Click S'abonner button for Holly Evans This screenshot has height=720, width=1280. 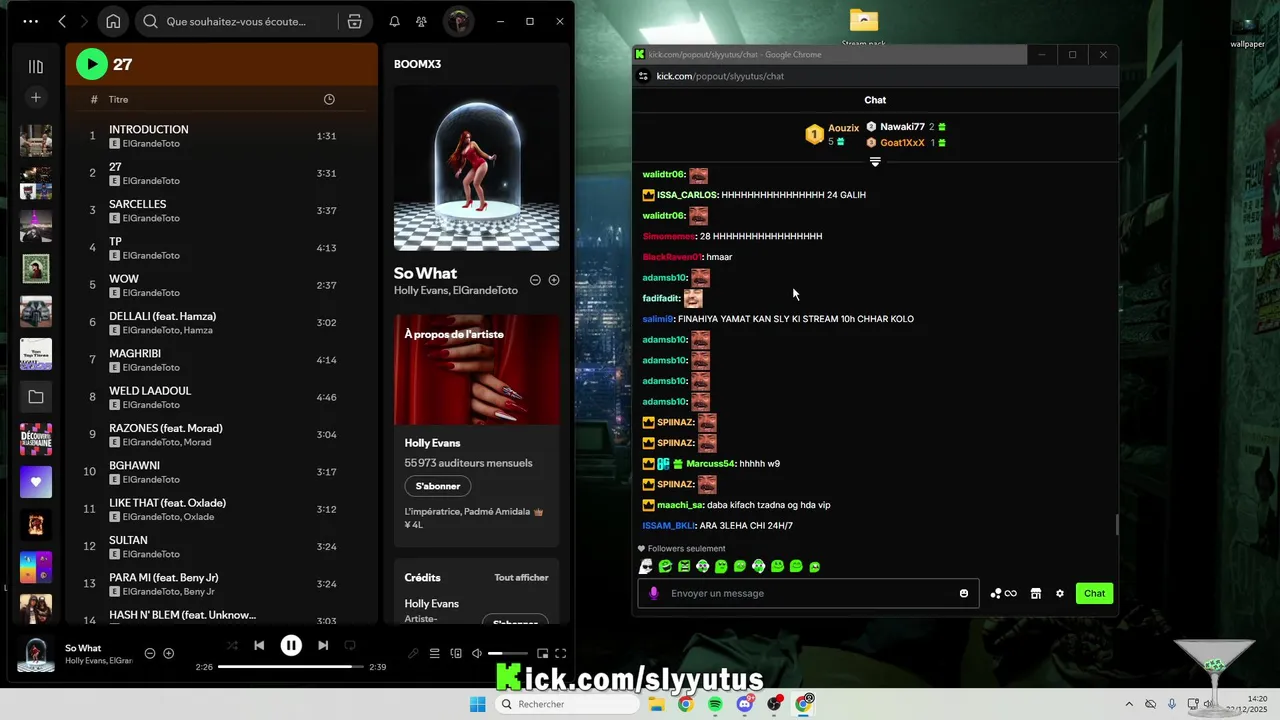pyautogui.click(x=438, y=486)
